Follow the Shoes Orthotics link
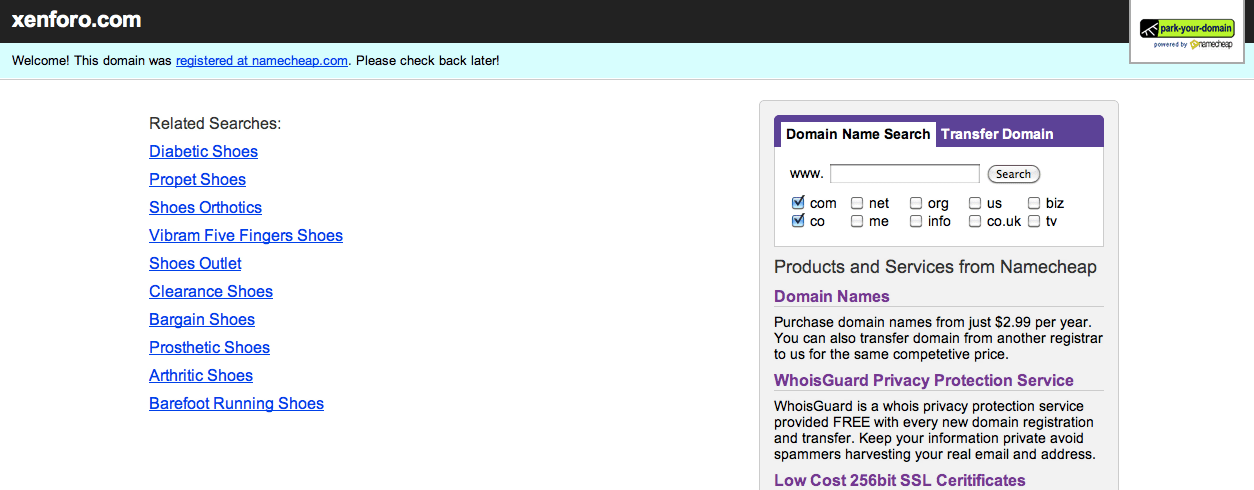 [205, 208]
